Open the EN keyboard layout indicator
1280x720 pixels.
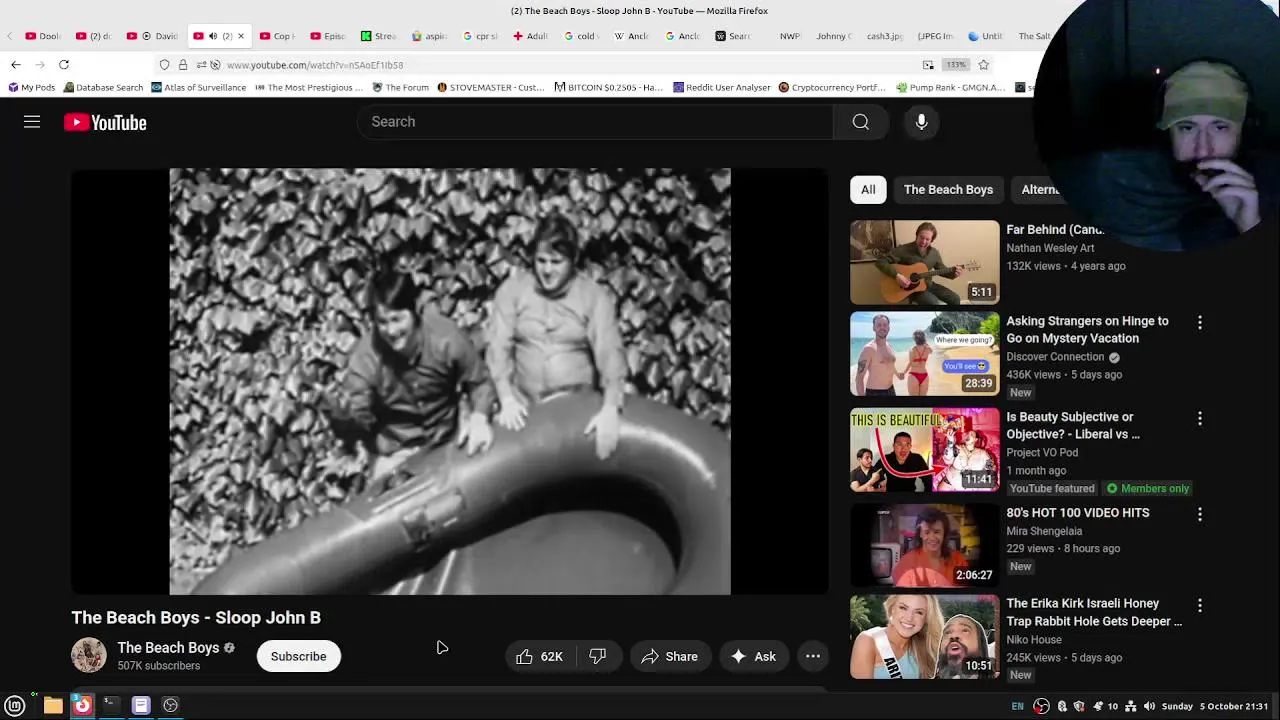1017,706
